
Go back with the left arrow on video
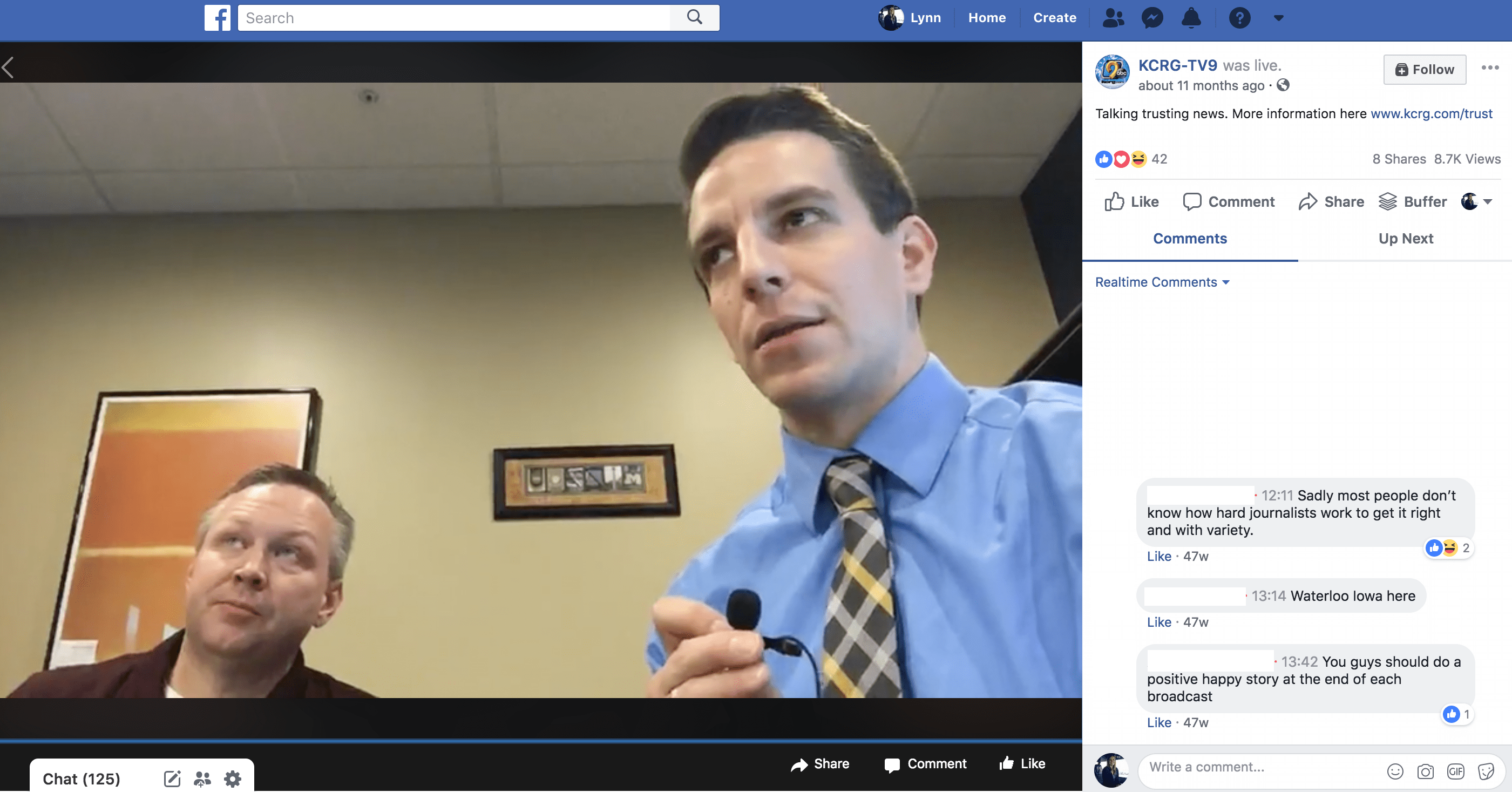8,67
